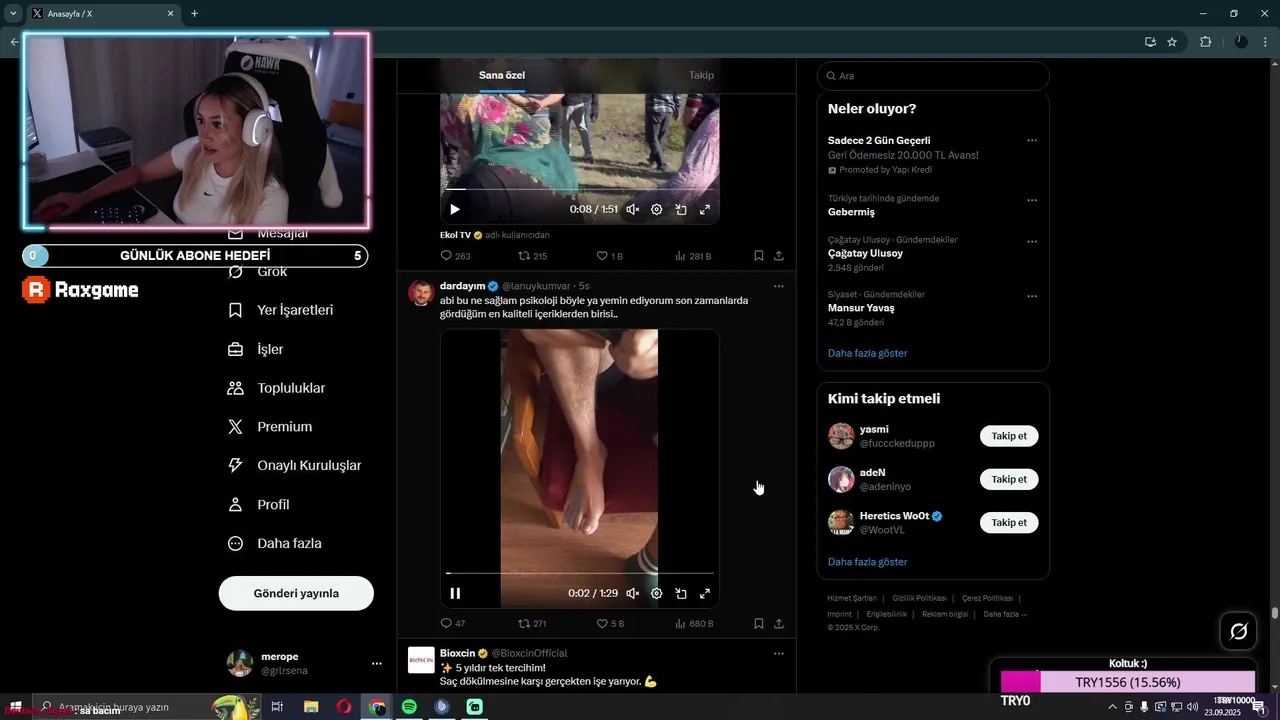This screenshot has height=720, width=1280.
Task: Enter fullscreen on the Ekol TV video
Action: (x=705, y=209)
